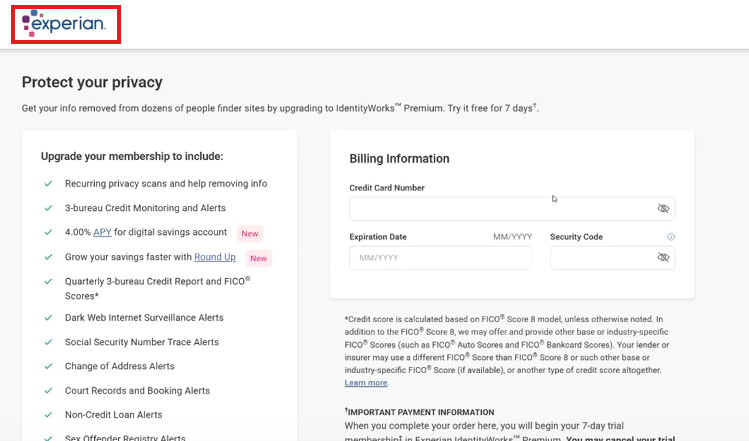This screenshot has width=749, height=441.
Task: Select 'Non-Credit Loan Alerts' text
Action: point(114,415)
